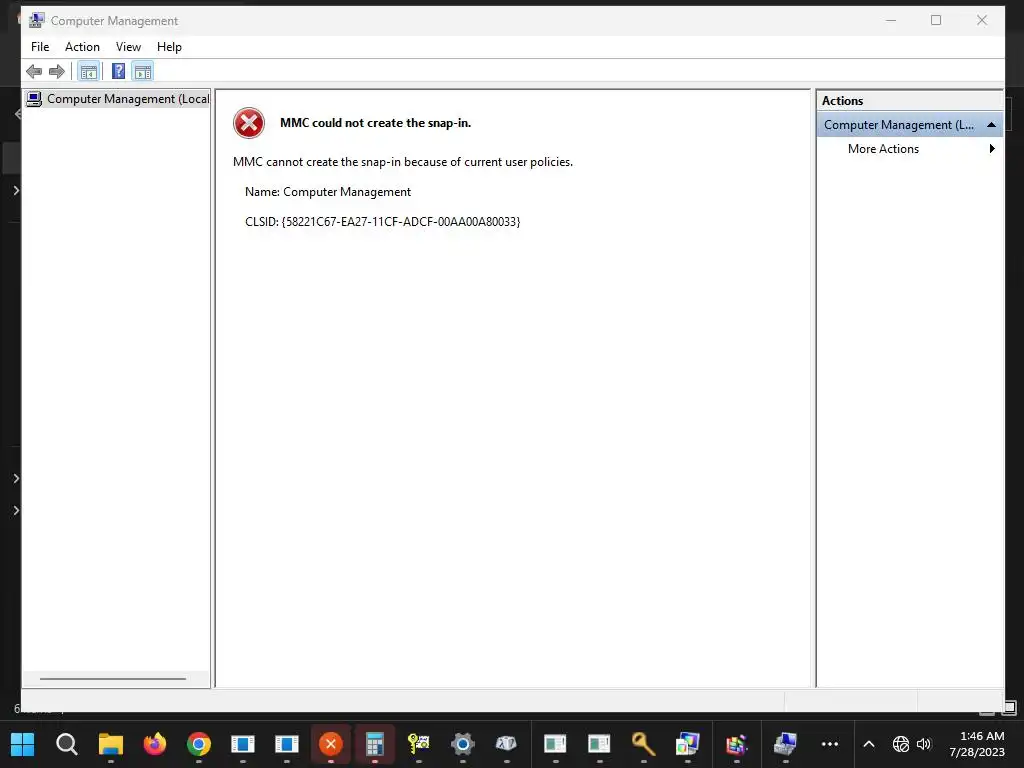The width and height of the screenshot is (1024, 768).
Task: Open the File menu
Action: 40,47
